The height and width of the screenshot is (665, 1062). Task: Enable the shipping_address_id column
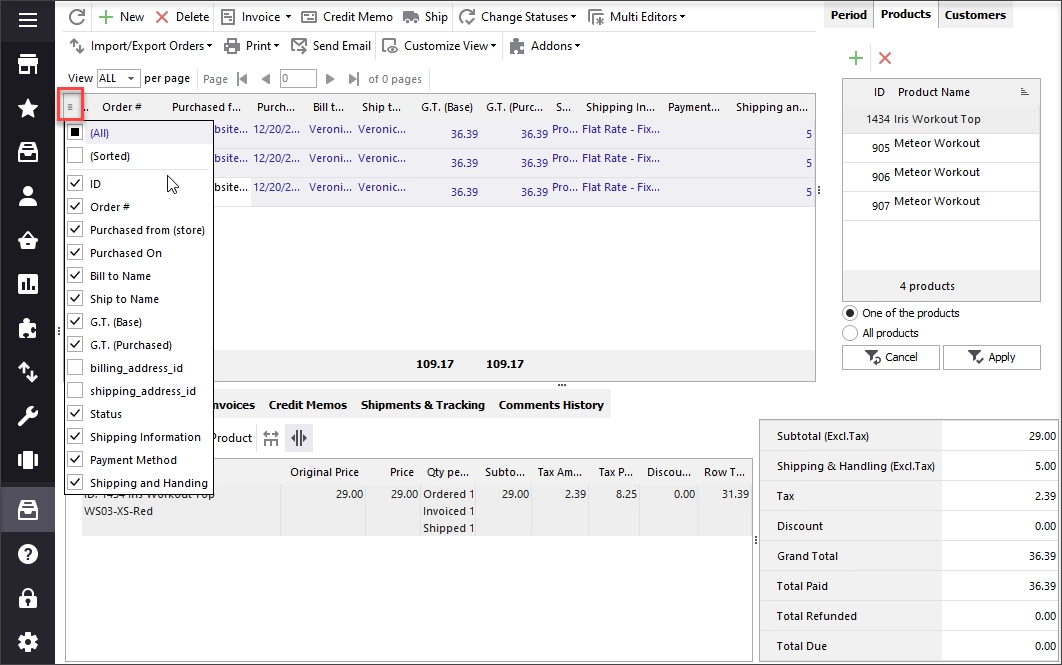pyautogui.click(x=75, y=391)
